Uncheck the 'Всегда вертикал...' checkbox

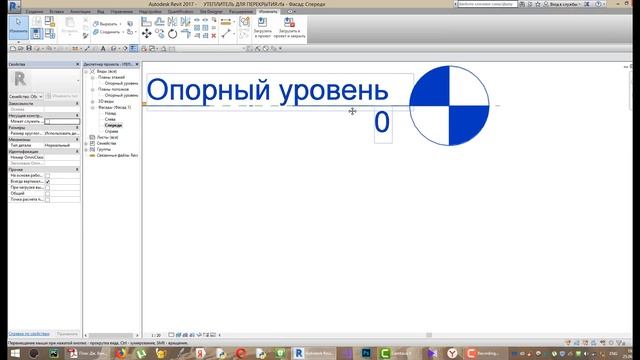pos(47,181)
